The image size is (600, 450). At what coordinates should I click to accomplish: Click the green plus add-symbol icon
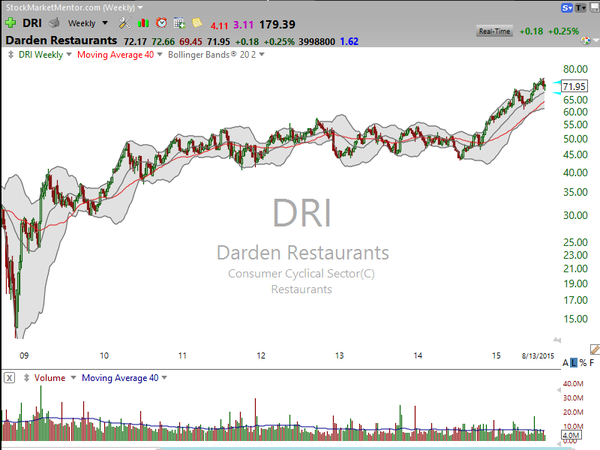10,23
